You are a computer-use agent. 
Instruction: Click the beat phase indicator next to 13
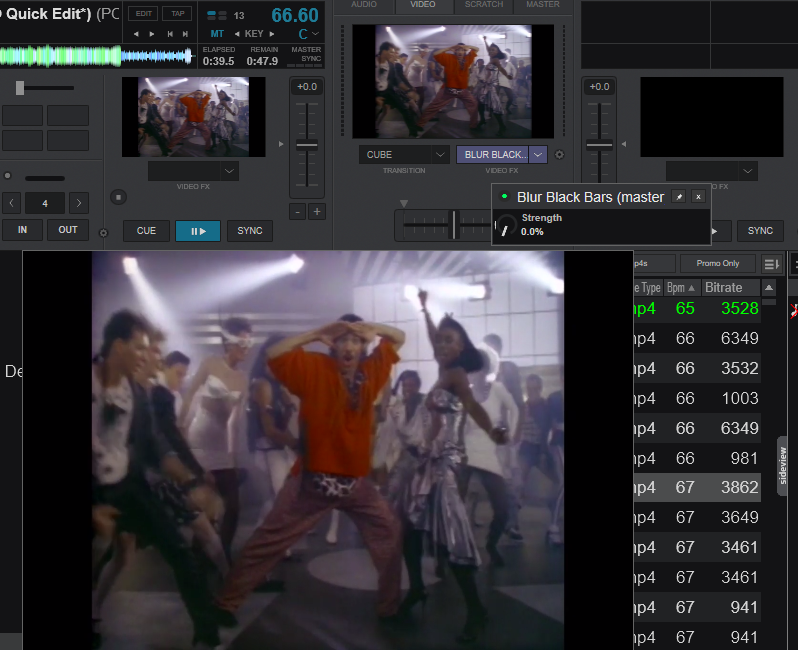pos(217,15)
